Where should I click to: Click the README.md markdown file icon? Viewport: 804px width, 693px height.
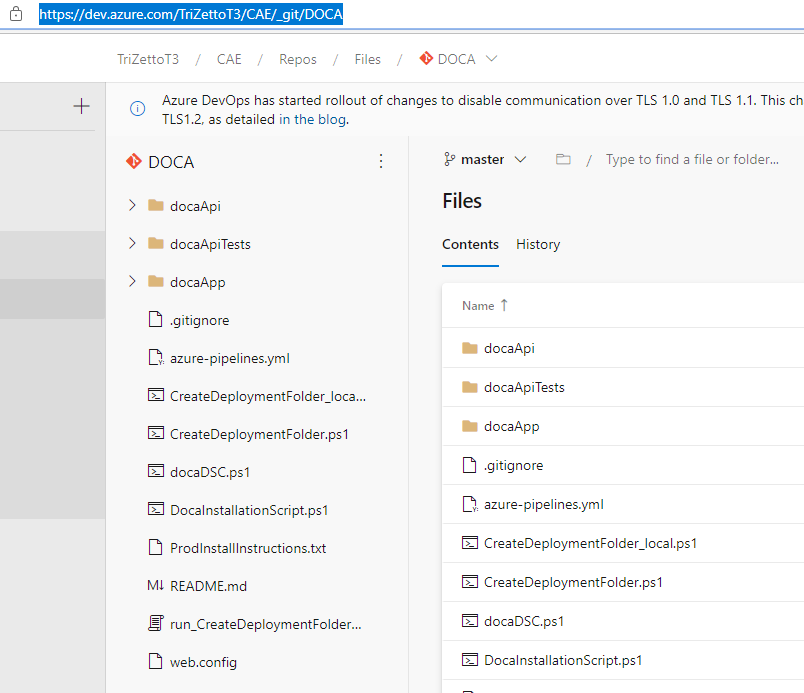155,586
